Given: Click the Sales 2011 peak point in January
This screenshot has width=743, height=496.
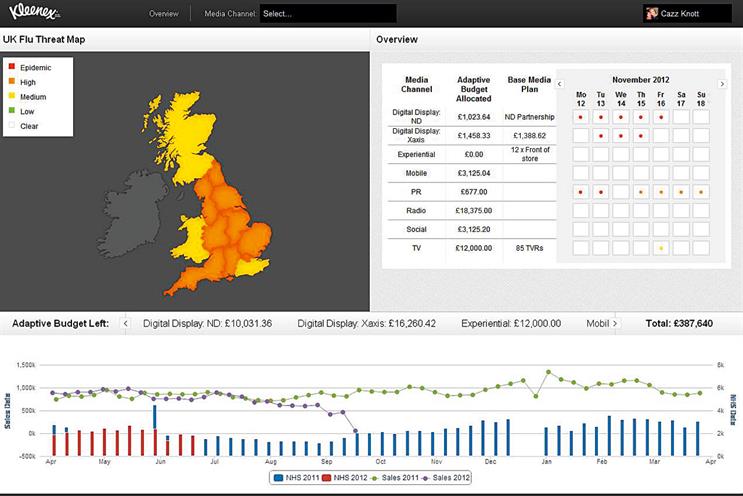Looking at the screenshot, I should click(549, 372).
